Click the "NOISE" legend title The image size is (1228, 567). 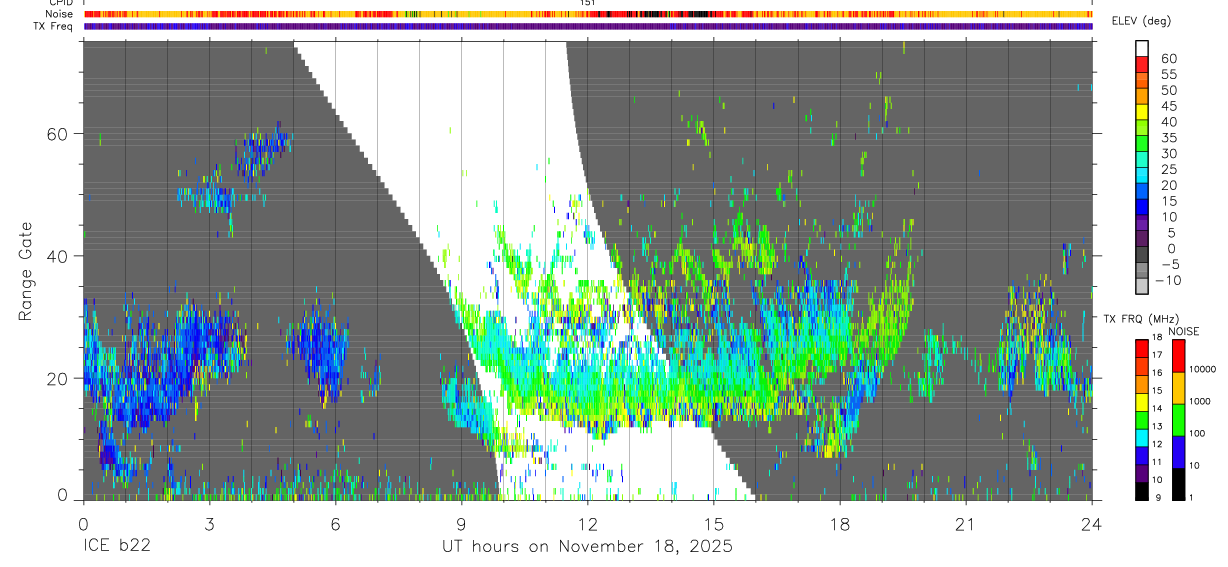(1184, 331)
